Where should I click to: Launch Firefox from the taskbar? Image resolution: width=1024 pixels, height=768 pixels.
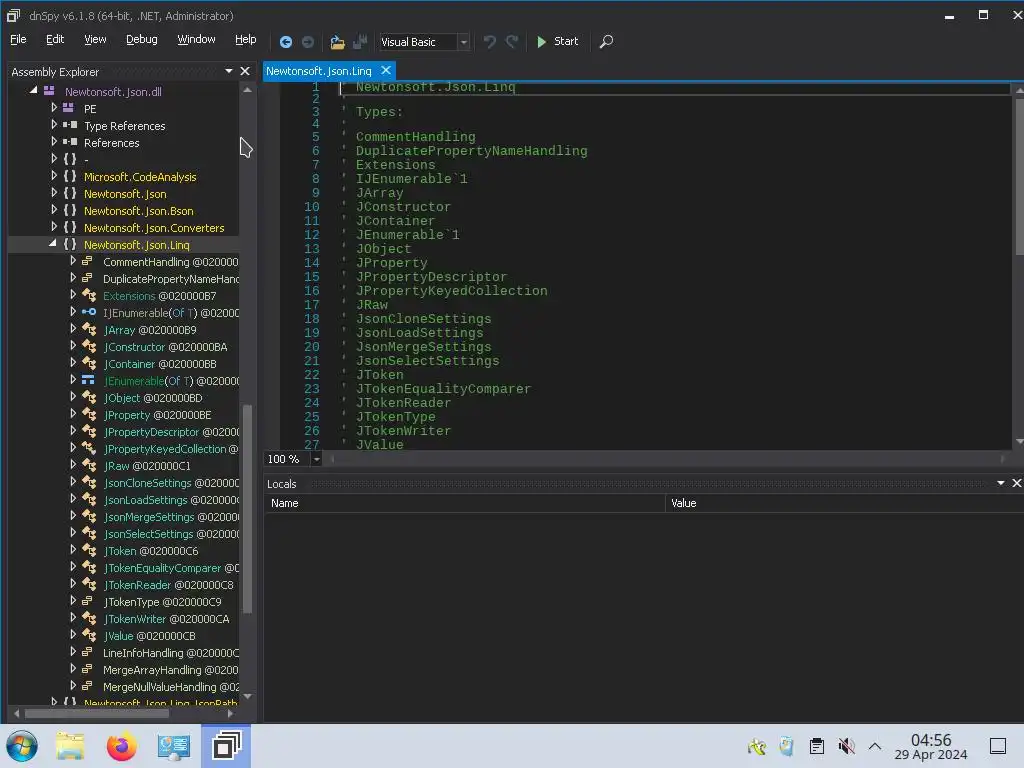[x=121, y=746]
